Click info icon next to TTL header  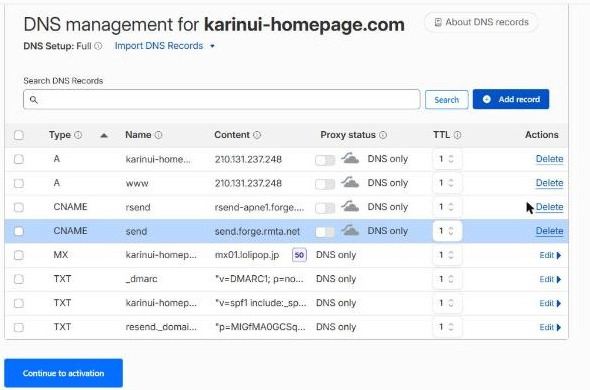coord(457,135)
